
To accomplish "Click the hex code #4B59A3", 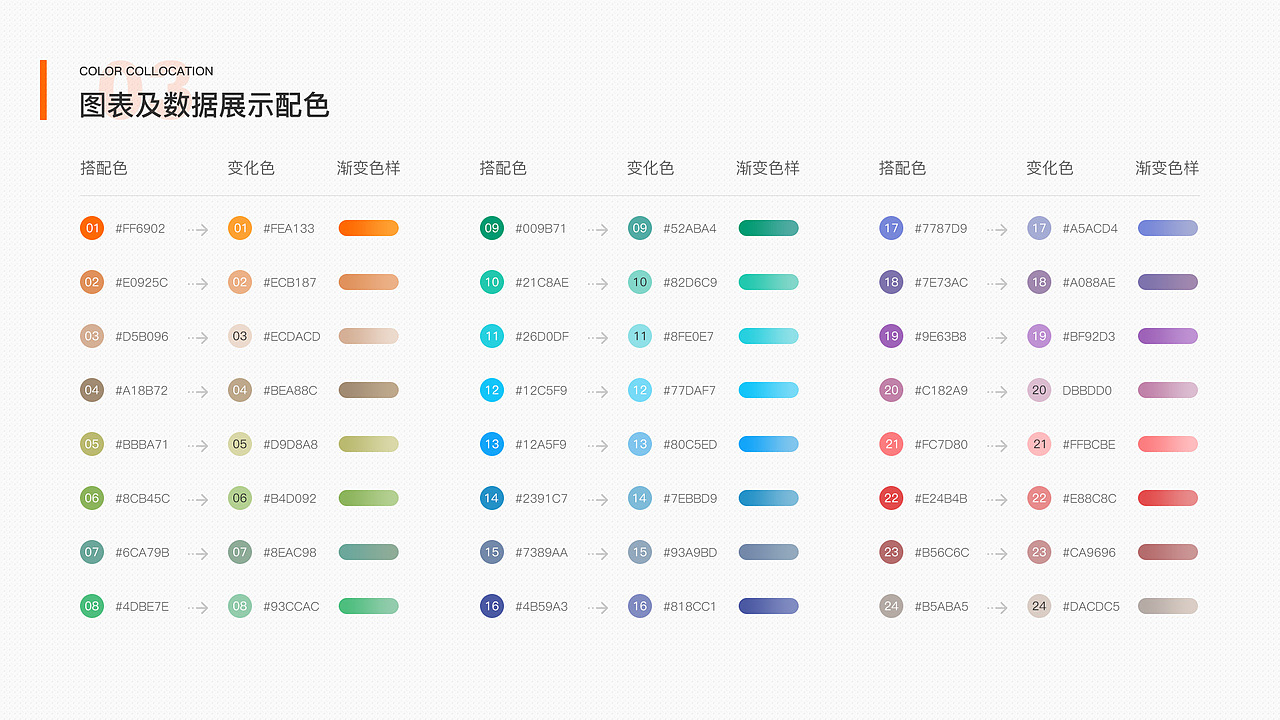I will pos(541,606).
